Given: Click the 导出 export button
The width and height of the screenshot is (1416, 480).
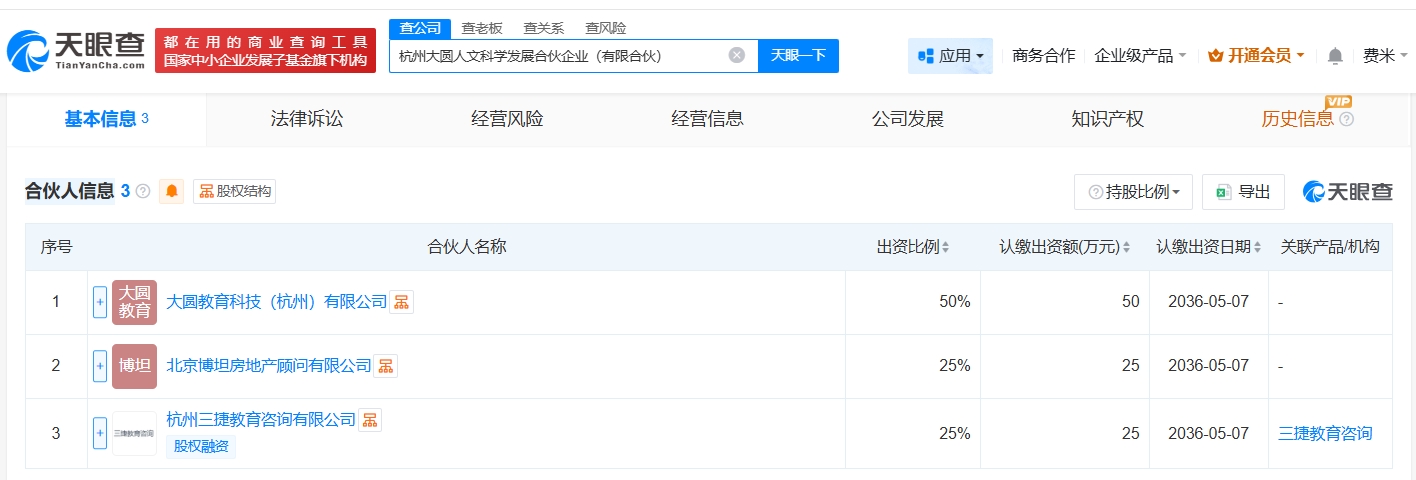Looking at the screenshot, I should pyautogui.click(x=1243, y=192).
